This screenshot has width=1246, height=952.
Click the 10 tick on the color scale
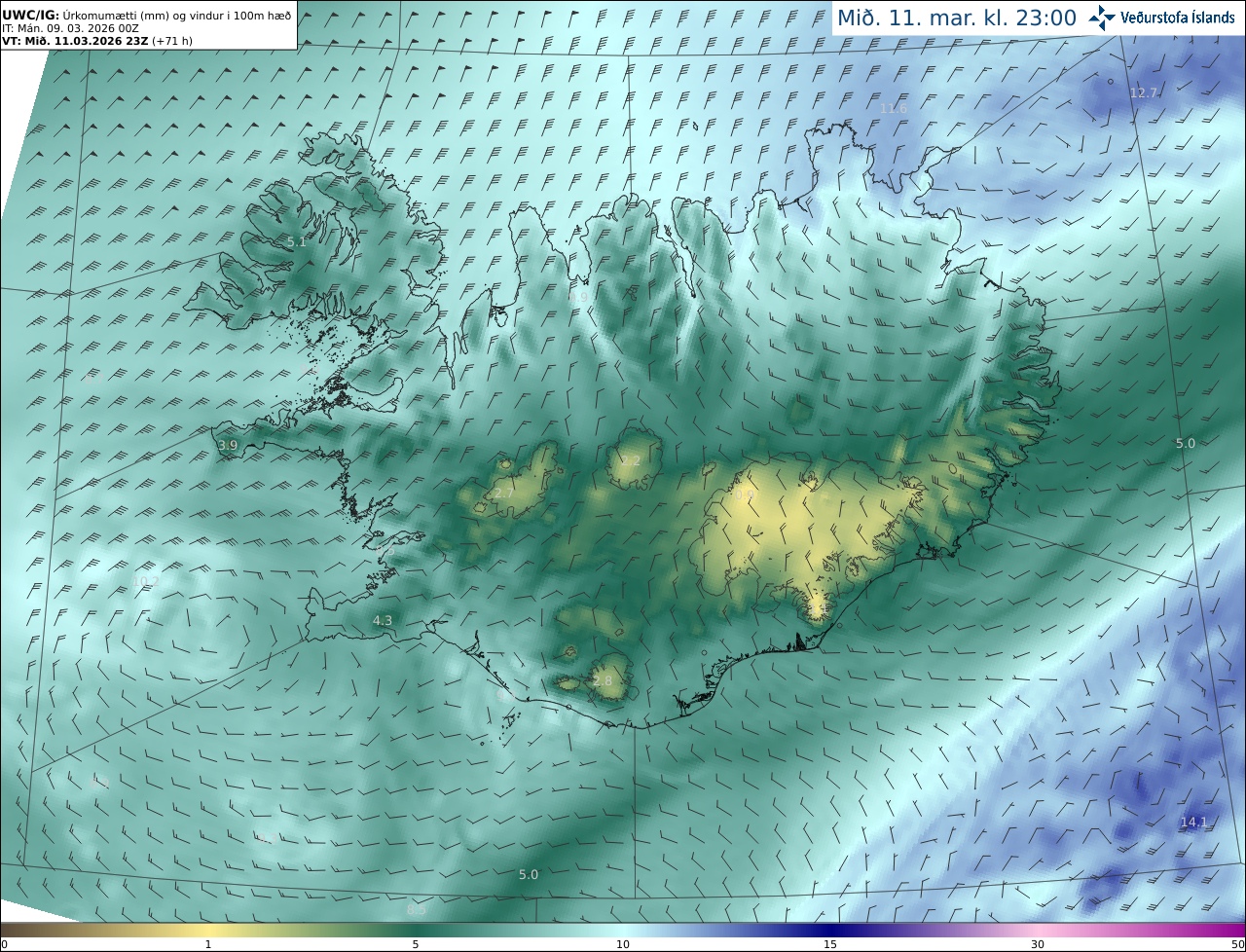623,944
